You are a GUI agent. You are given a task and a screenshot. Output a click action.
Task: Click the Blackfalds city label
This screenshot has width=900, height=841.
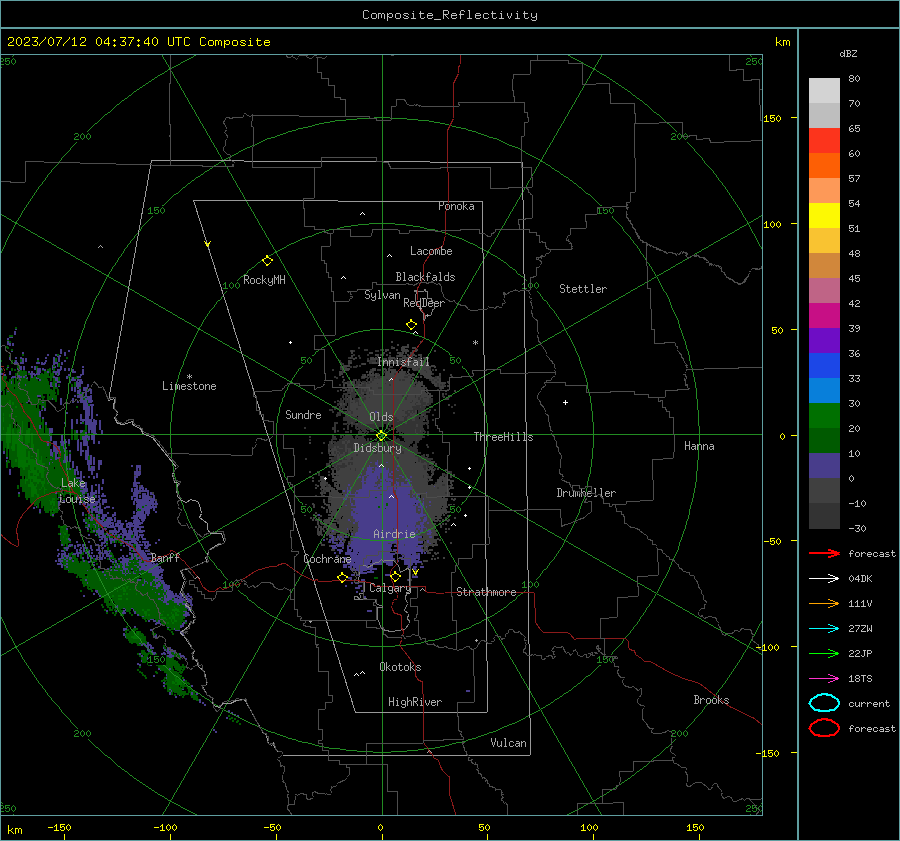tap(425, 277)
